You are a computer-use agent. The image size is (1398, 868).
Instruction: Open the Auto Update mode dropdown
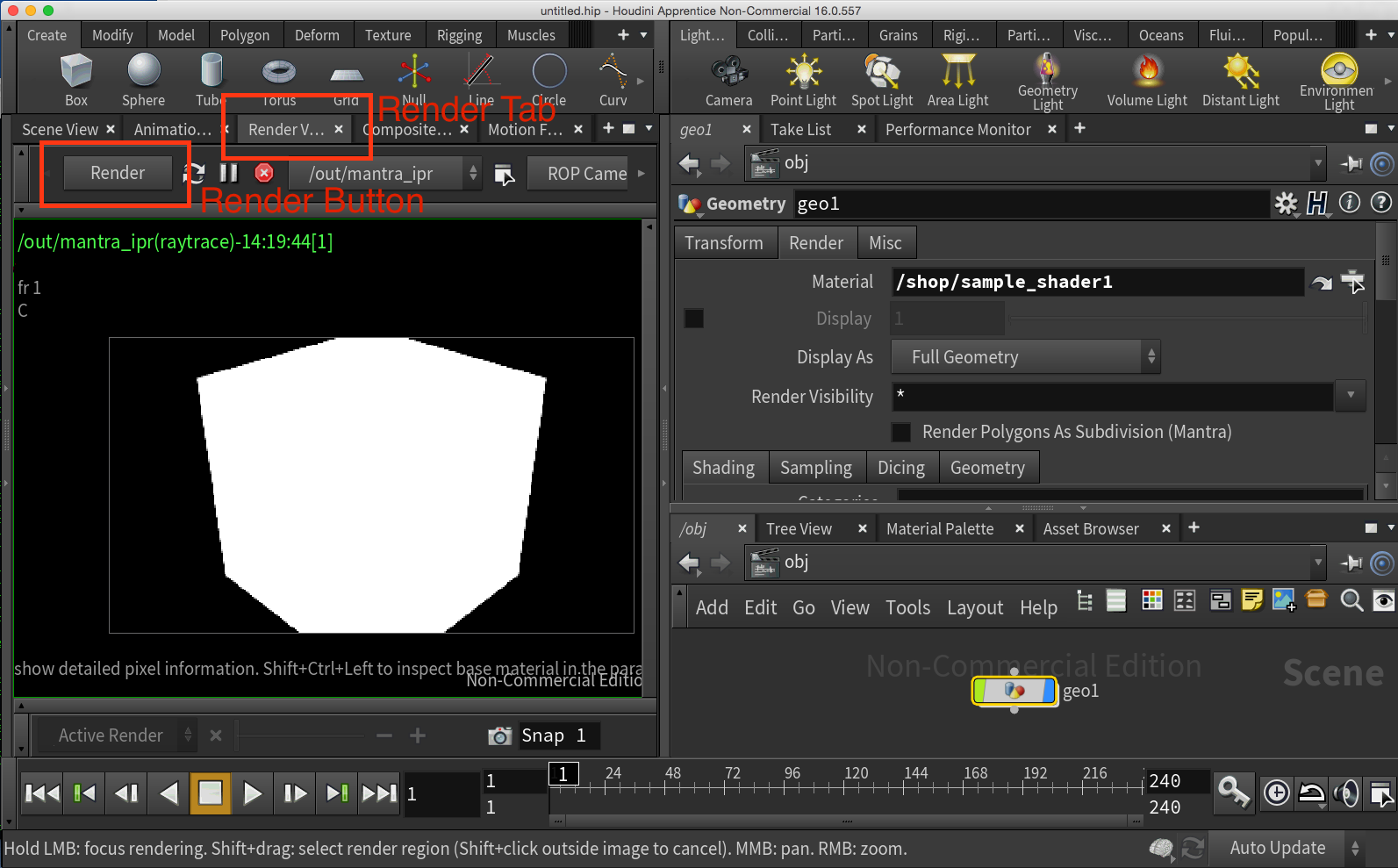click(x=1287, y=848)
